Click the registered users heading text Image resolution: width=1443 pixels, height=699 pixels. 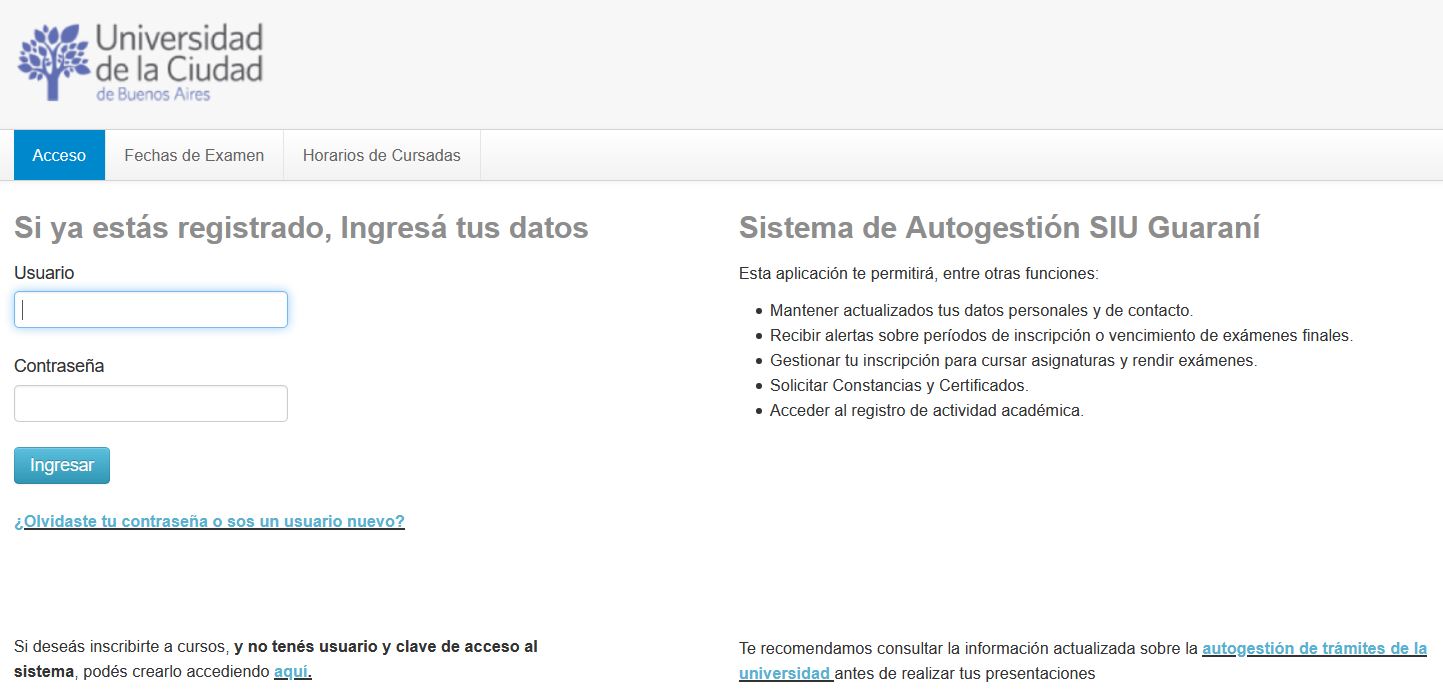tap(300, 227)
